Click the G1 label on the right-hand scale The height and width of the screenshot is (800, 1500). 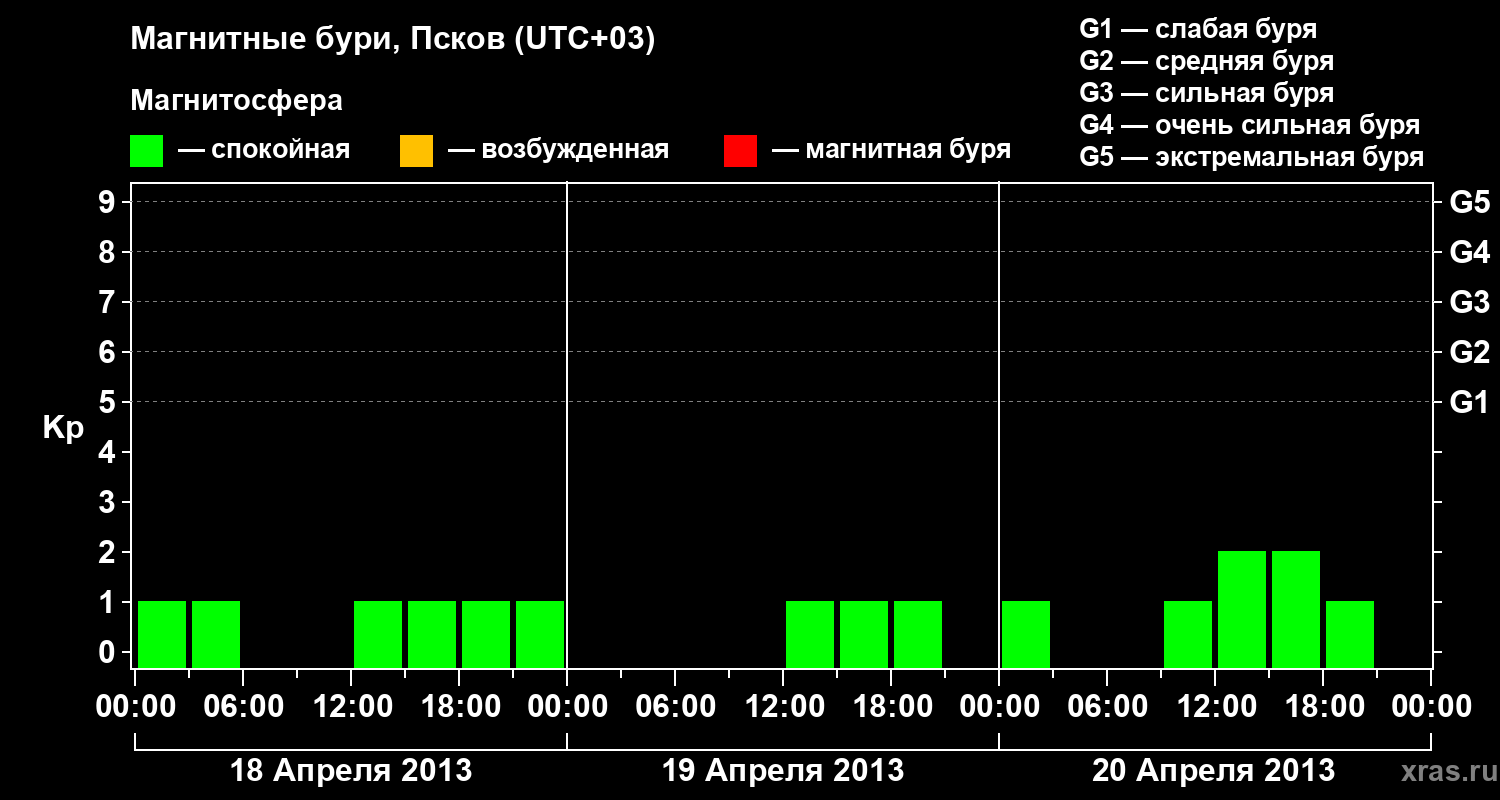(1469, 402)
